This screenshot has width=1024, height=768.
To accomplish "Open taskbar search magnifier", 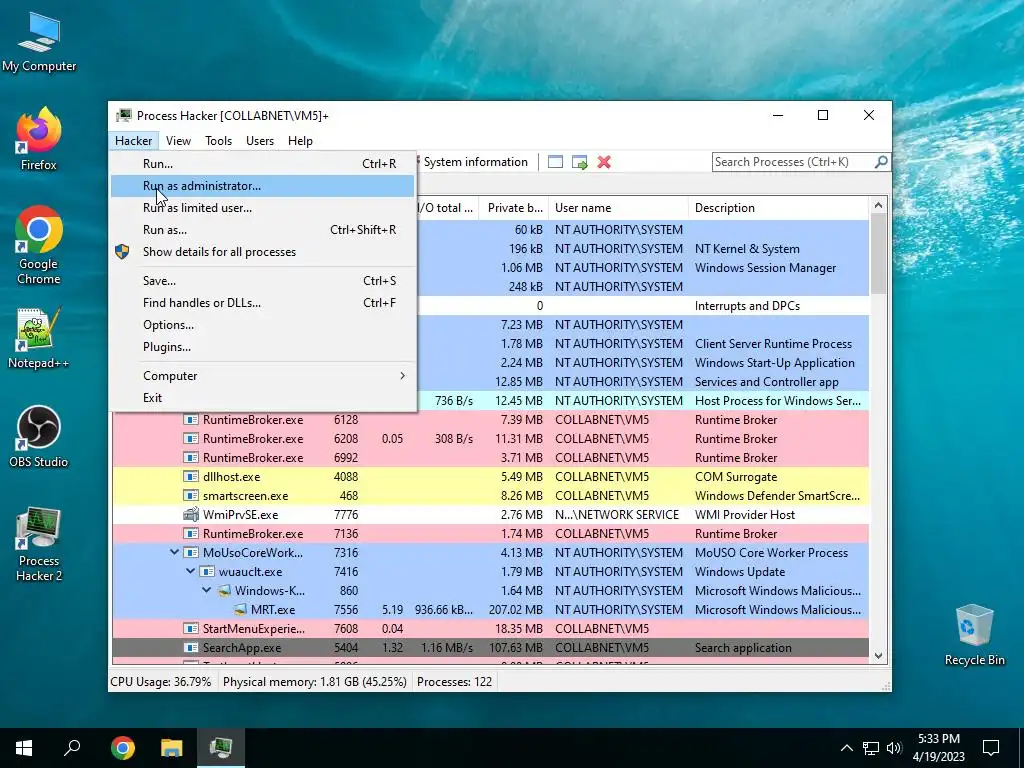I will [x=72, y=748].
